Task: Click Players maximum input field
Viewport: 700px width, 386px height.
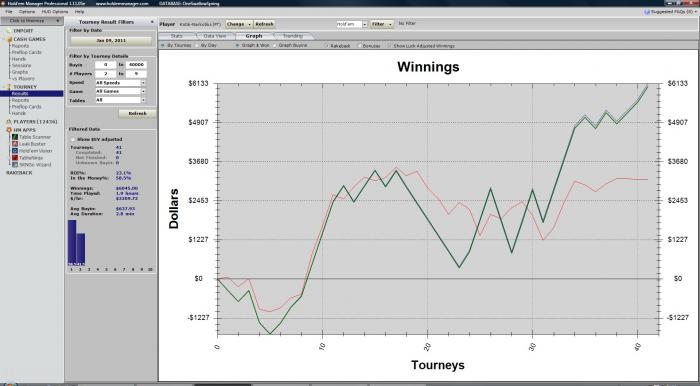Action: coord(136,74)
